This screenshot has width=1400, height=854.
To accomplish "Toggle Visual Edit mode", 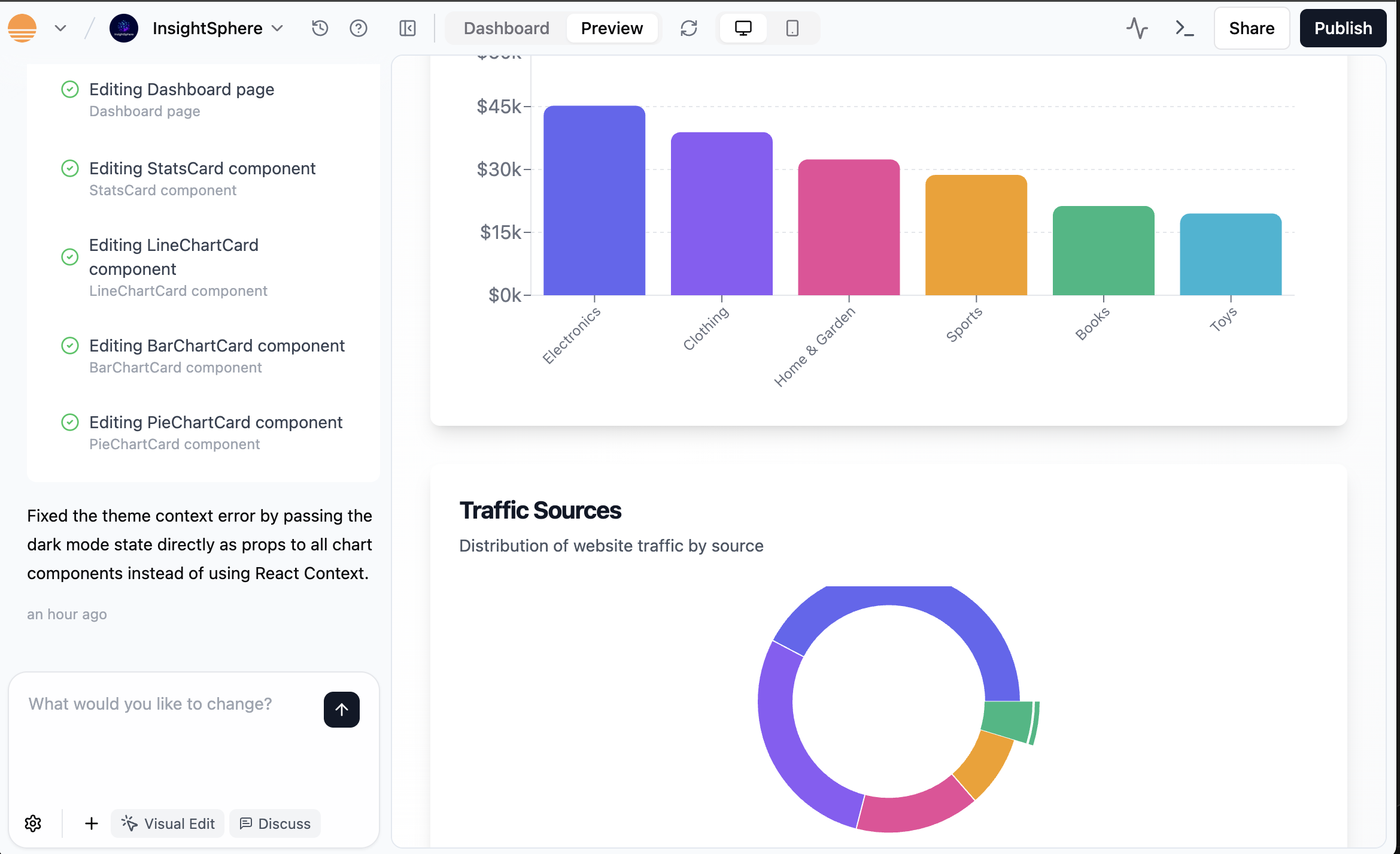I will coord(168,823).
